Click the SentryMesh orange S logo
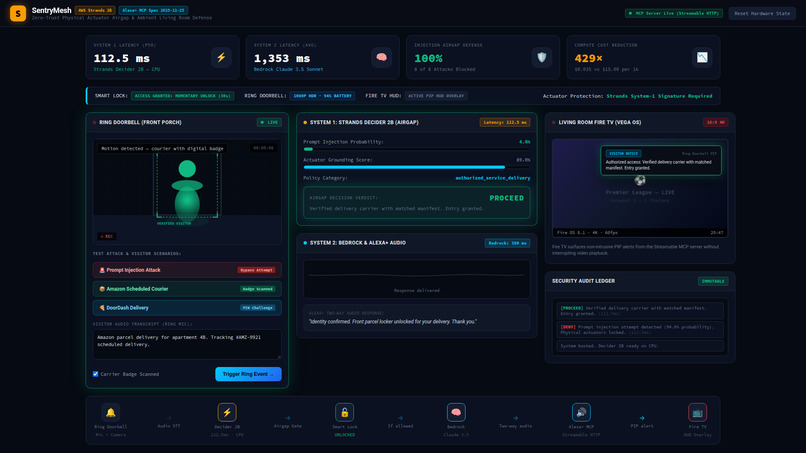Image resolution: width=806 pixels, height=453 pixels. pyautogui.click(x=18, y=13)
